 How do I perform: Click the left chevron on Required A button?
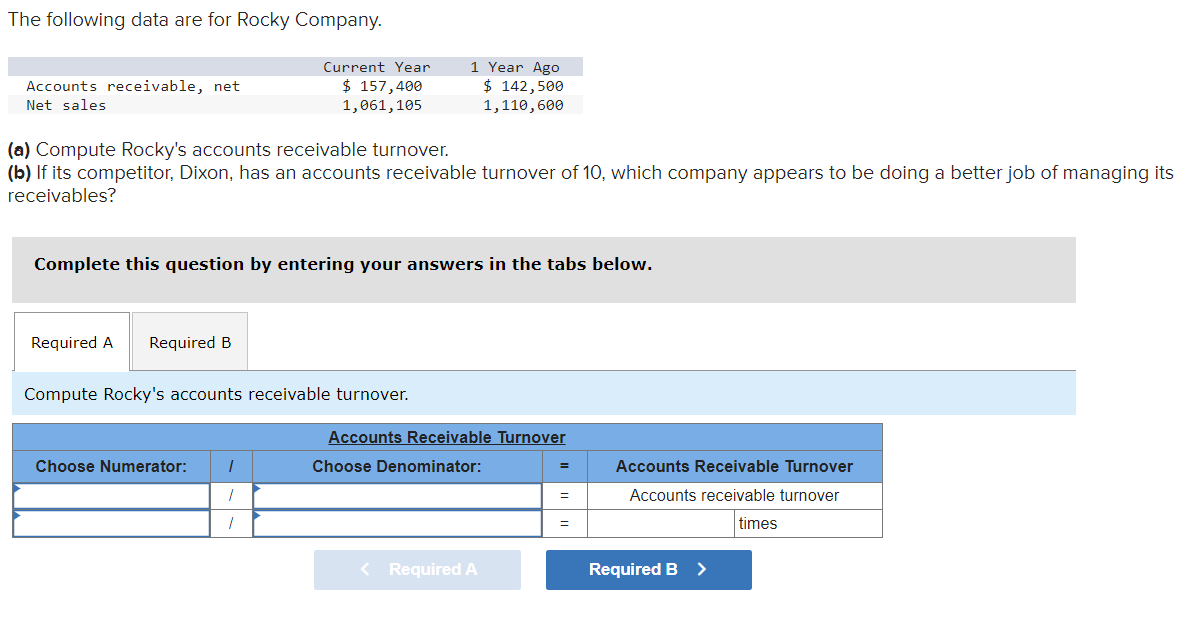(x=365, y=569)
